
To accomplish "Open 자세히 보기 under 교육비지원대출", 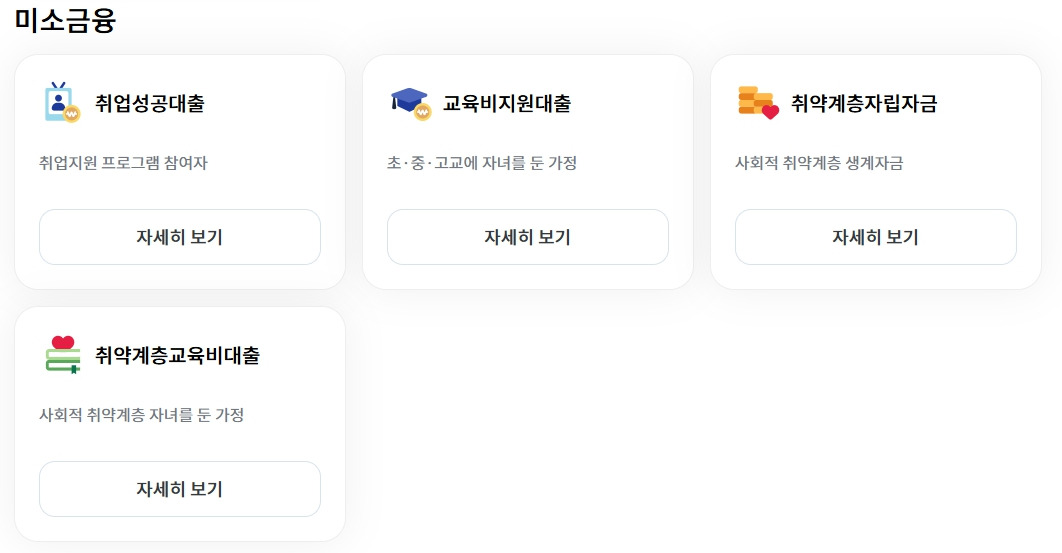I will point(528,237).
